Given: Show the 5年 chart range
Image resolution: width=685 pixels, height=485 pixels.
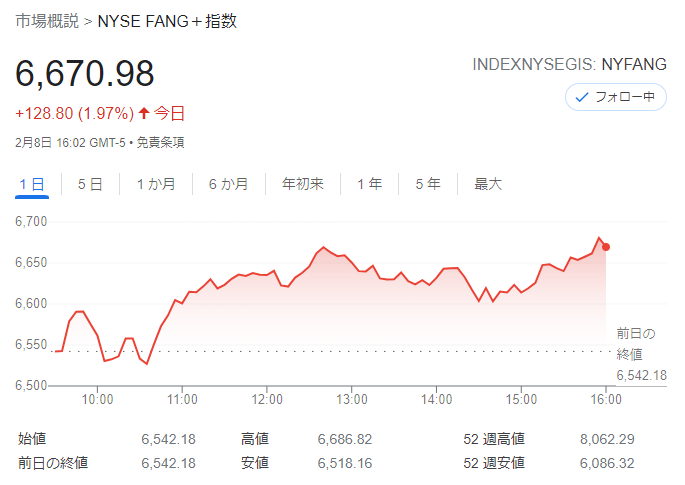Looking at the screenshot, I should (428, 184).
